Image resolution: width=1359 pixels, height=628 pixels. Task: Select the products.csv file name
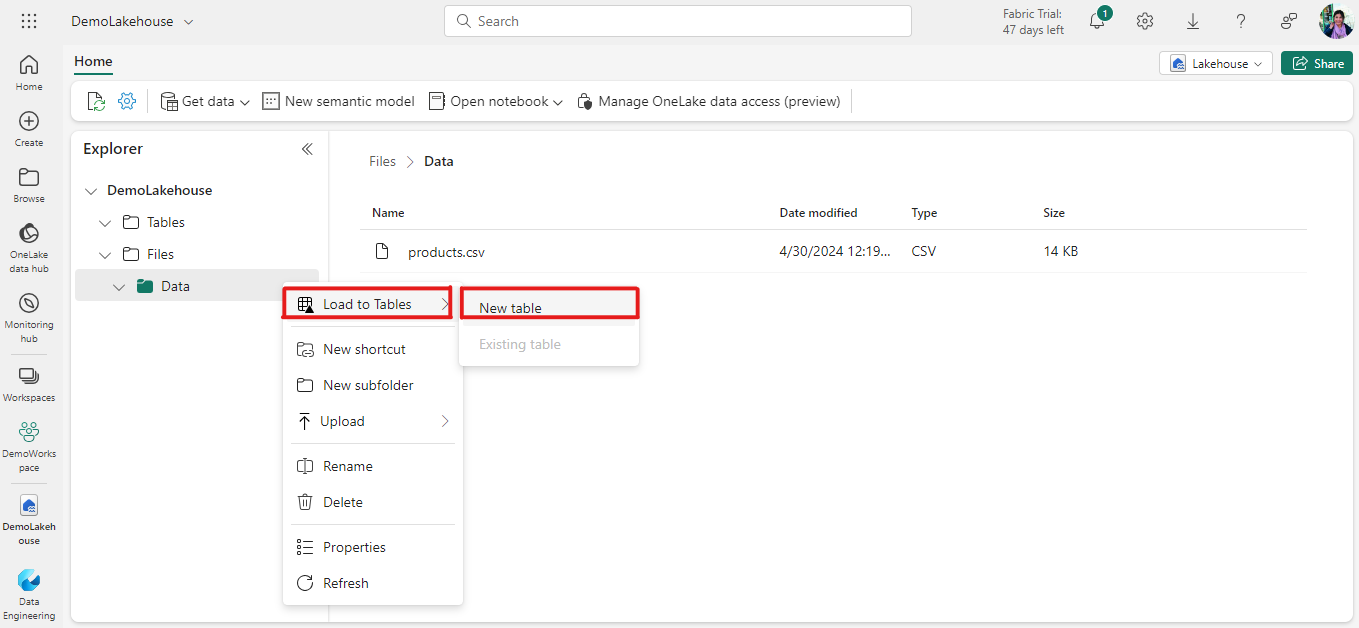coord(446,252)
